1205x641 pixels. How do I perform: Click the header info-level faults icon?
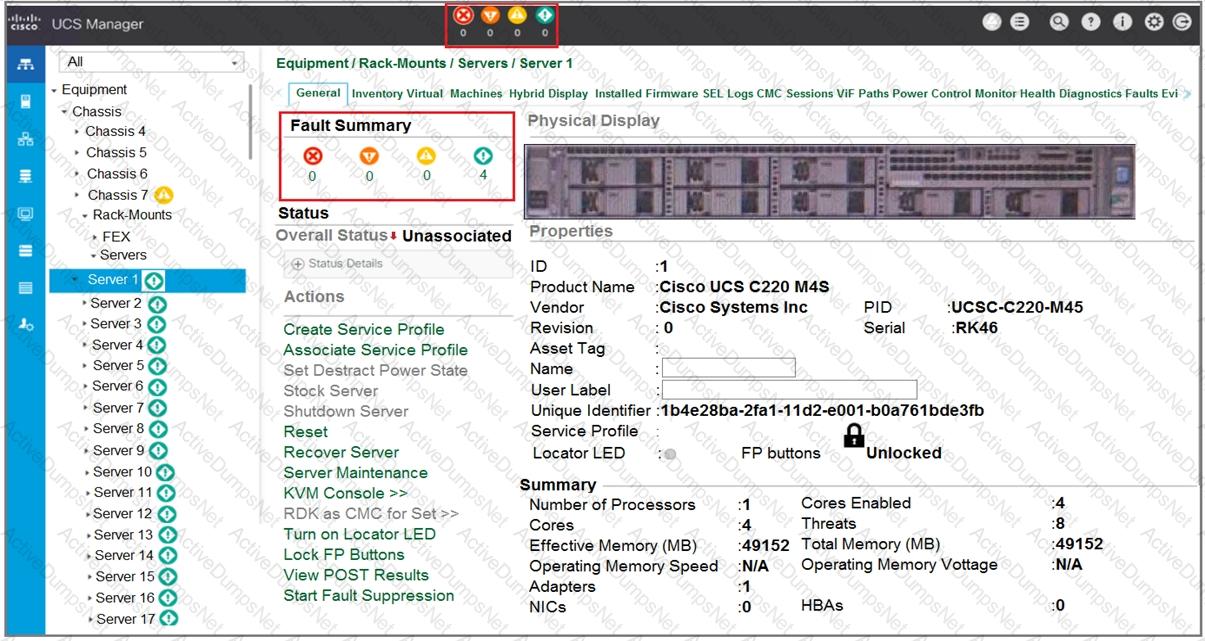pyautogui.click(x=544, y=15)
